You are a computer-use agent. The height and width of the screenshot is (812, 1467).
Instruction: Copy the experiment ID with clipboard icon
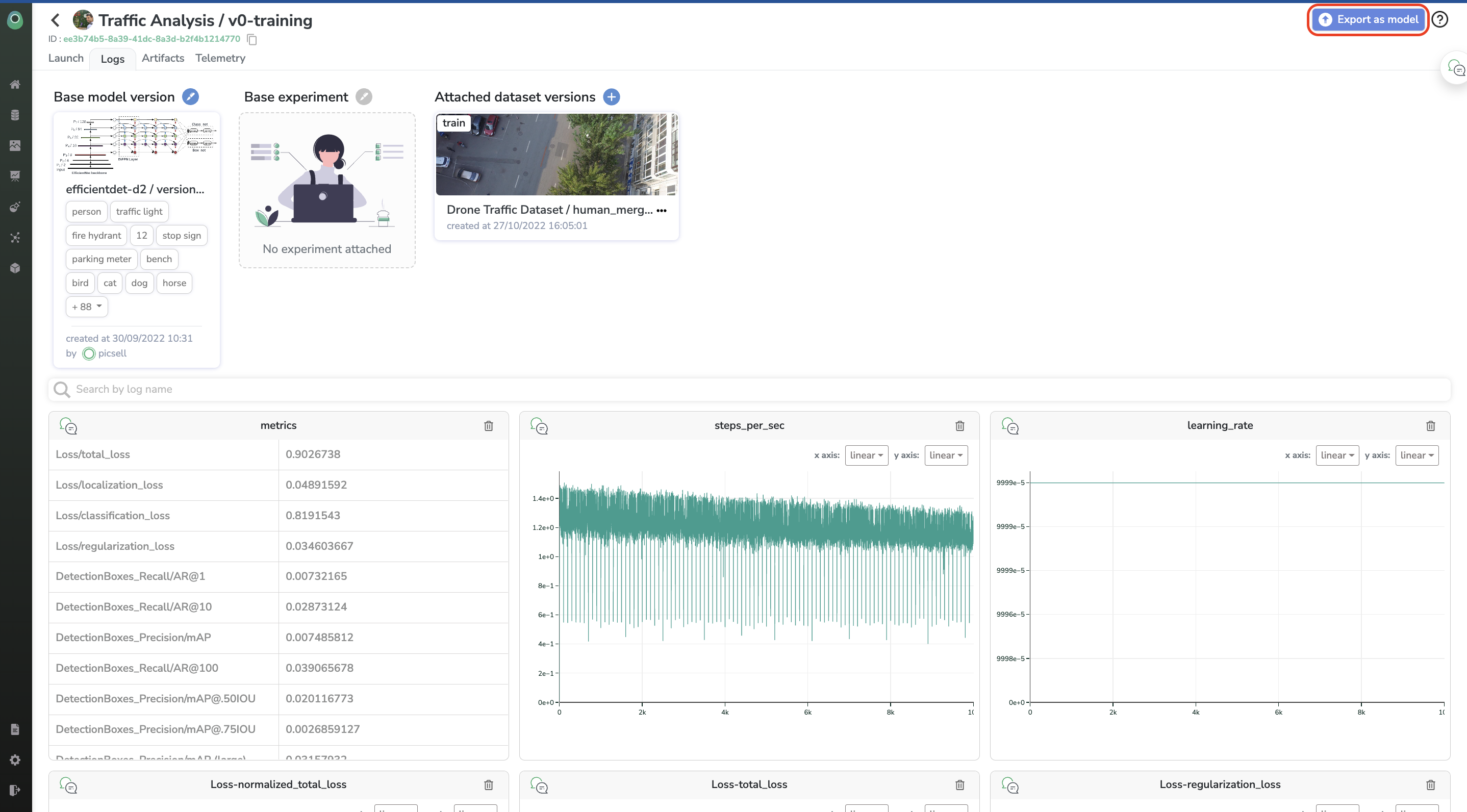252,39
